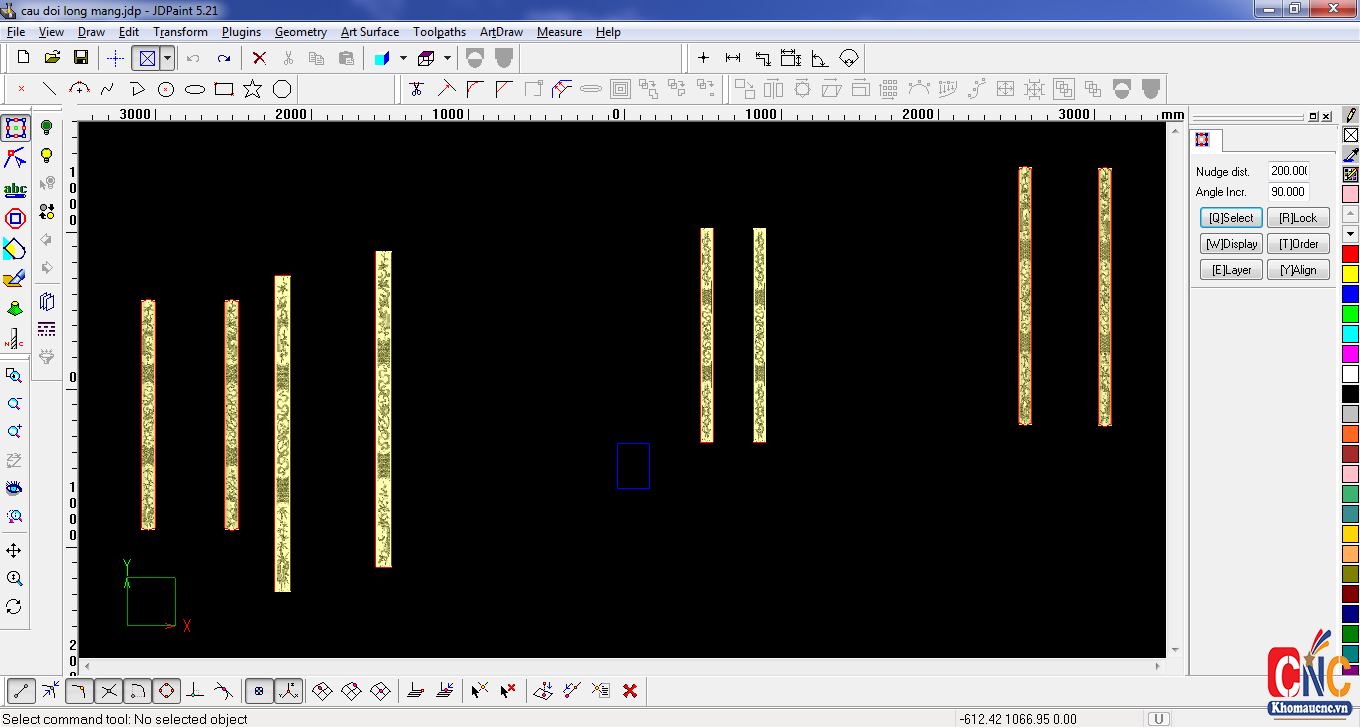Screen dimensions: 1360x728
Task: Select the ellipse drawing tool
Action: pos(195,89)
